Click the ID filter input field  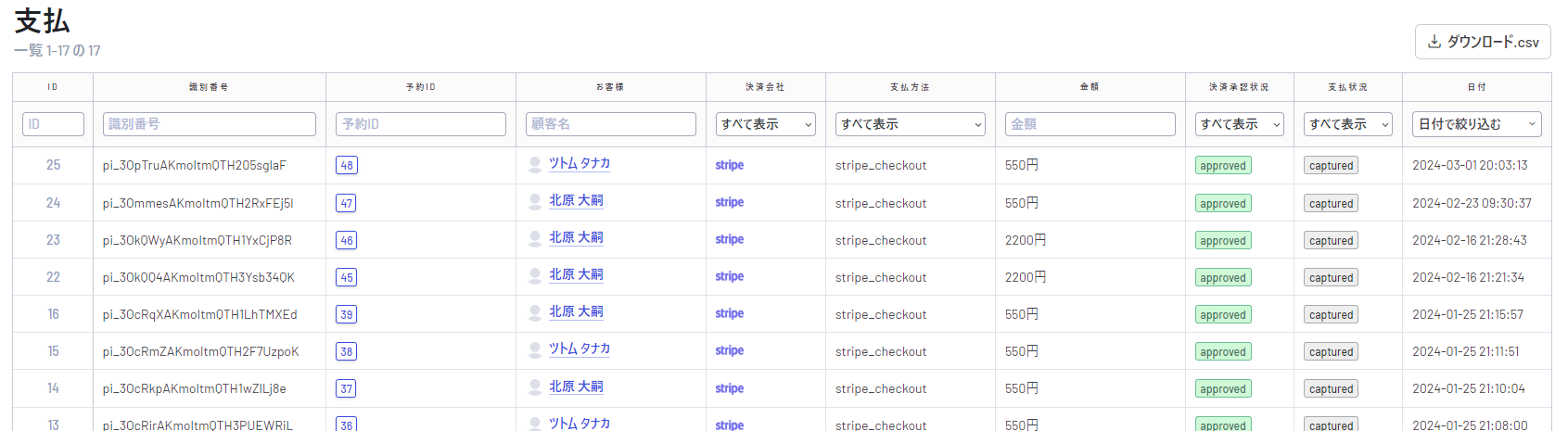[53, 124]
